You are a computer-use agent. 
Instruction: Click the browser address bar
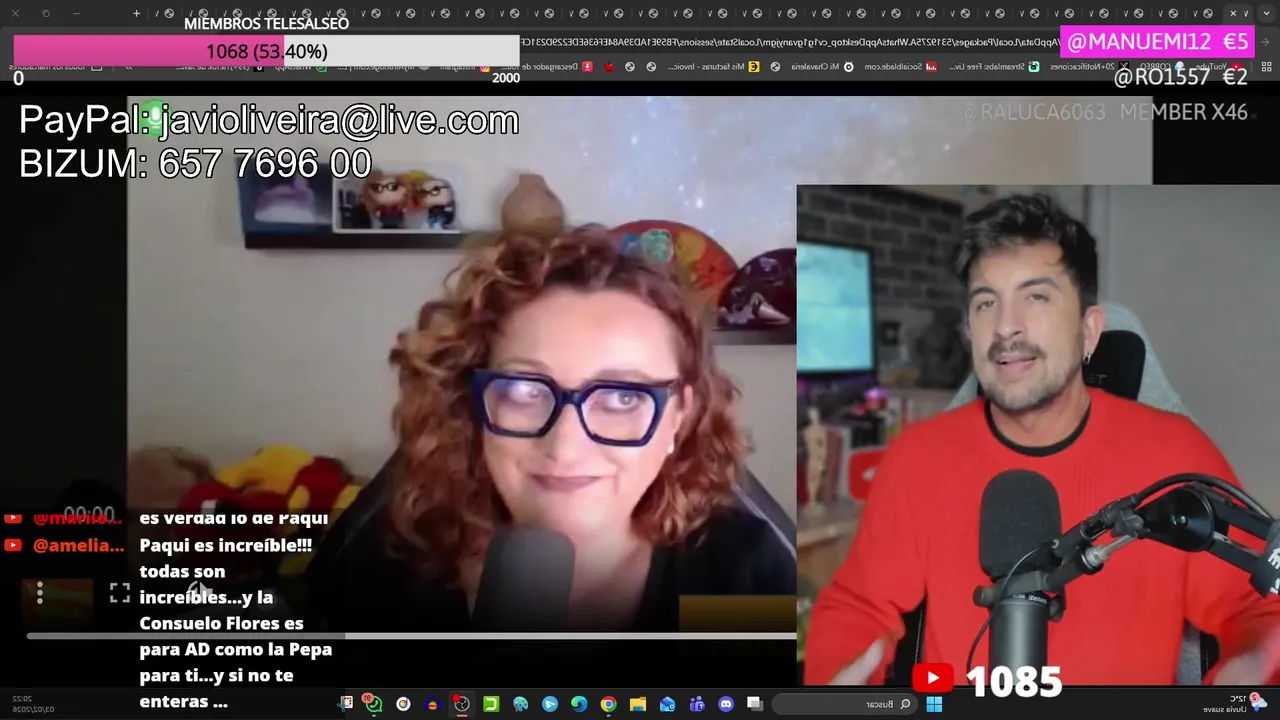click(790, 41)
